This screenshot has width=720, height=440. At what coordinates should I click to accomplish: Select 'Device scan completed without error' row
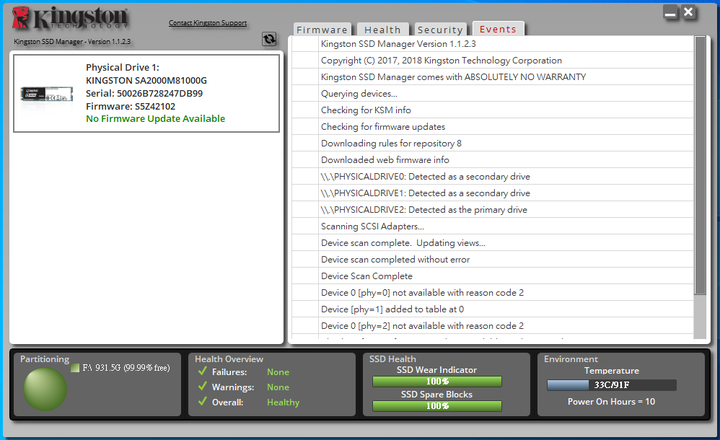tap(492, 259)
